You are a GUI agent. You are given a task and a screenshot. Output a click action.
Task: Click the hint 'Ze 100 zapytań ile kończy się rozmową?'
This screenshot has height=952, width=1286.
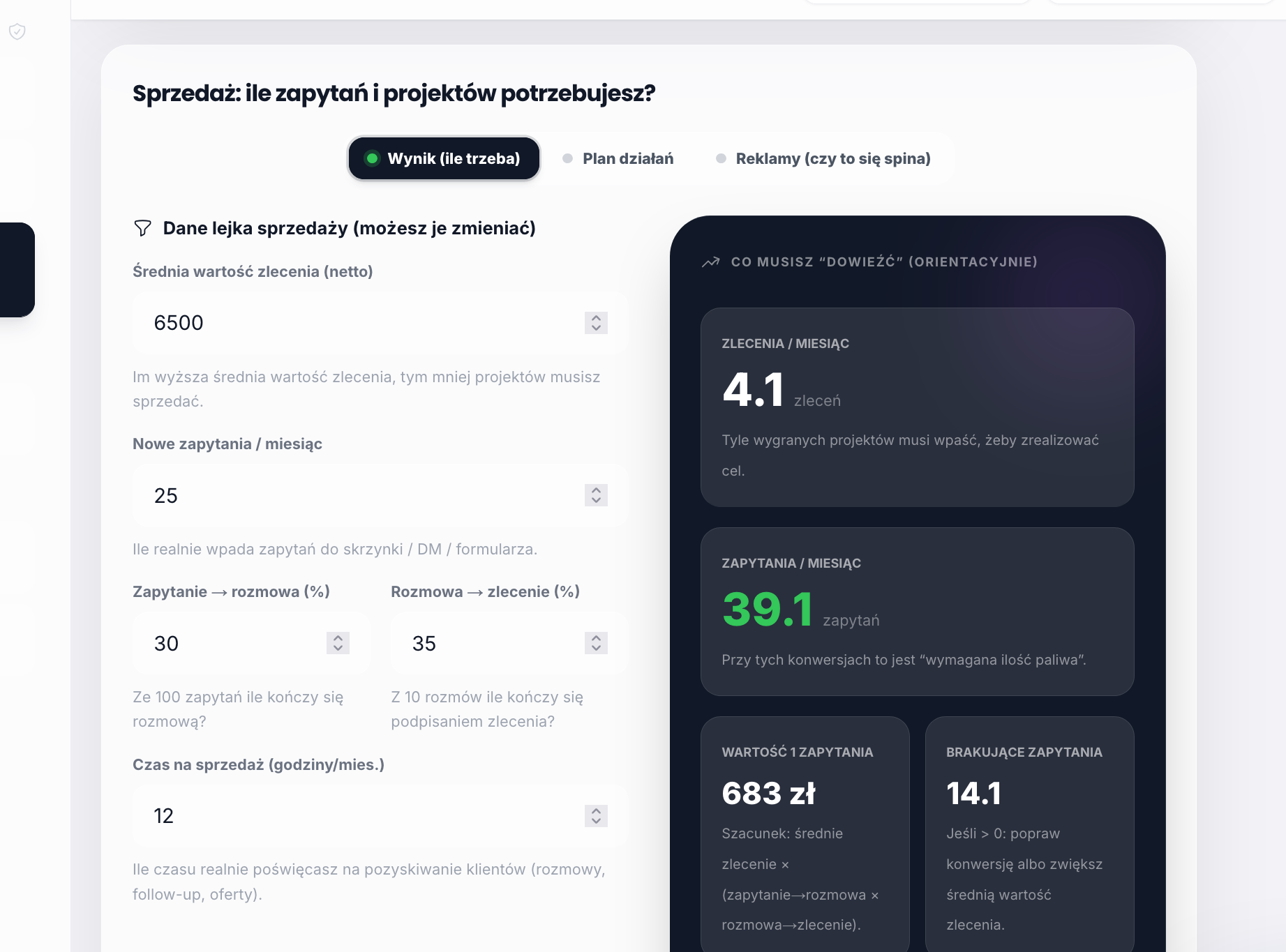click(x=238, y=709)
